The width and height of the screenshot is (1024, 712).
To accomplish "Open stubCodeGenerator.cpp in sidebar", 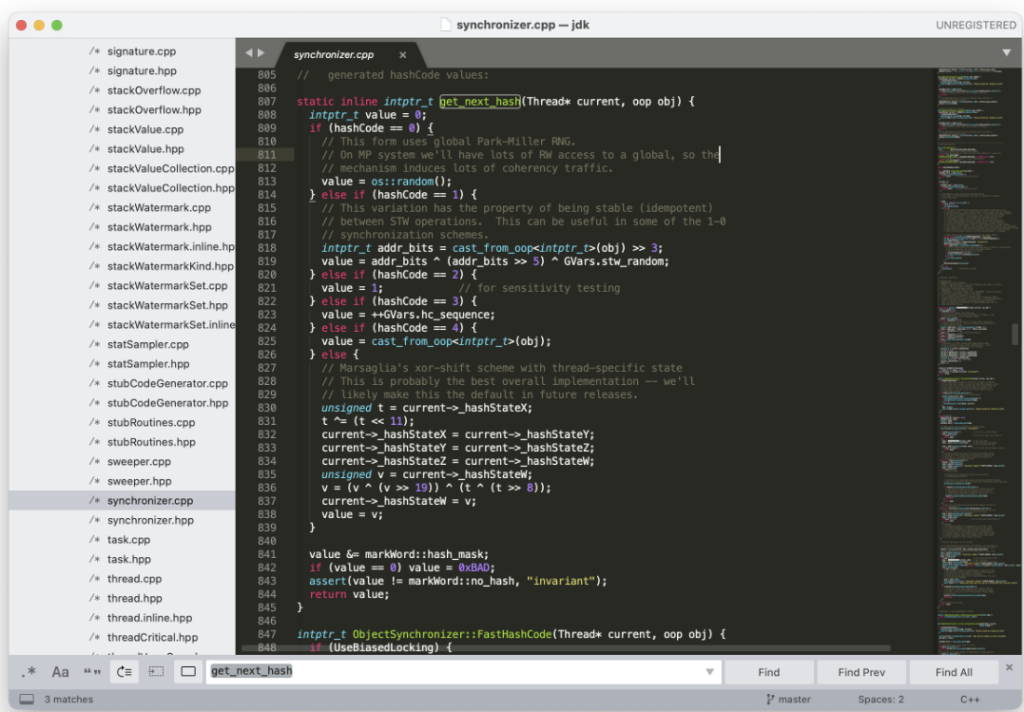I will tap(168, 383).
